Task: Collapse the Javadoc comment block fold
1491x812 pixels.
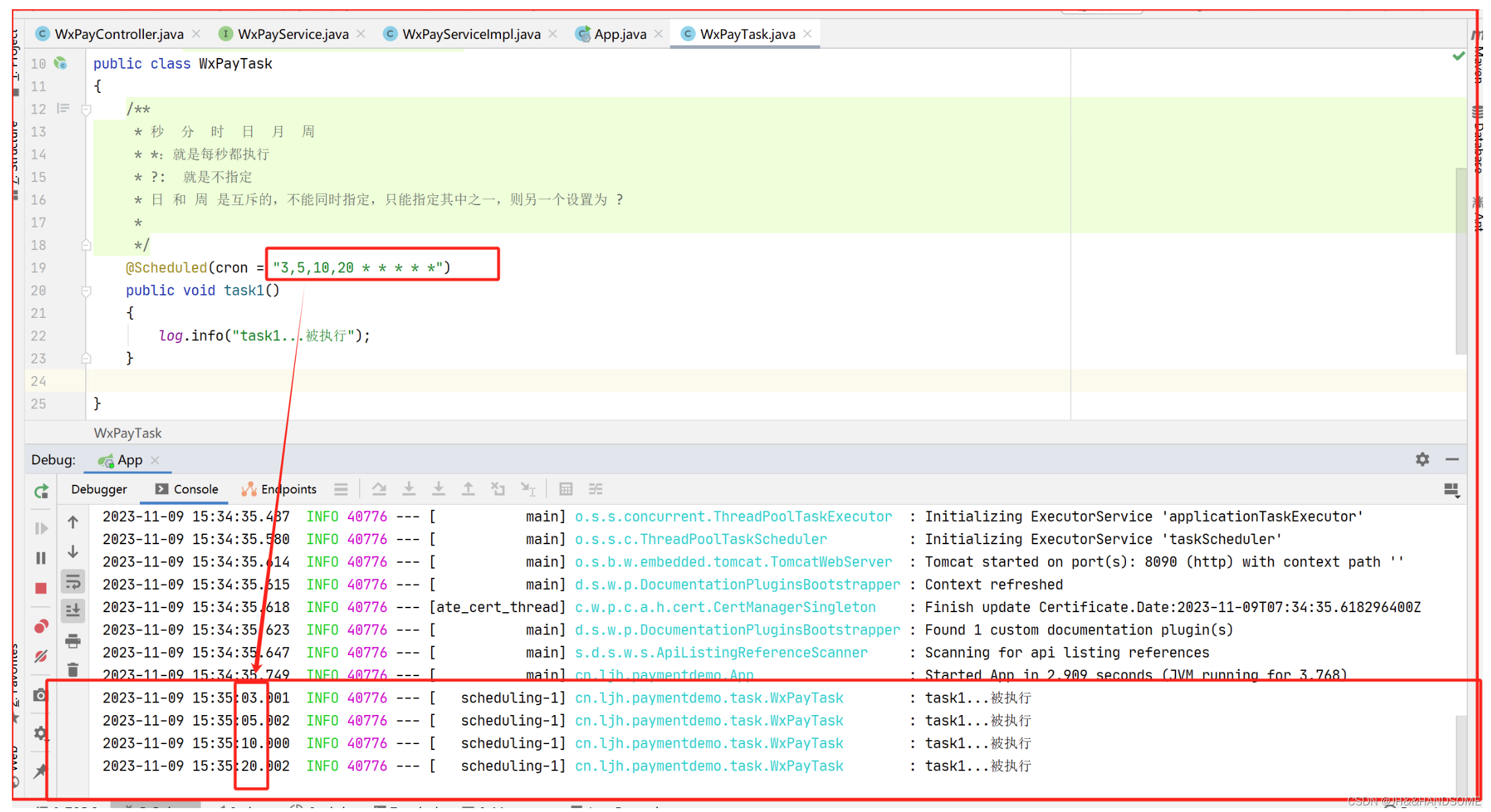Action: click(x=86, y=109)
